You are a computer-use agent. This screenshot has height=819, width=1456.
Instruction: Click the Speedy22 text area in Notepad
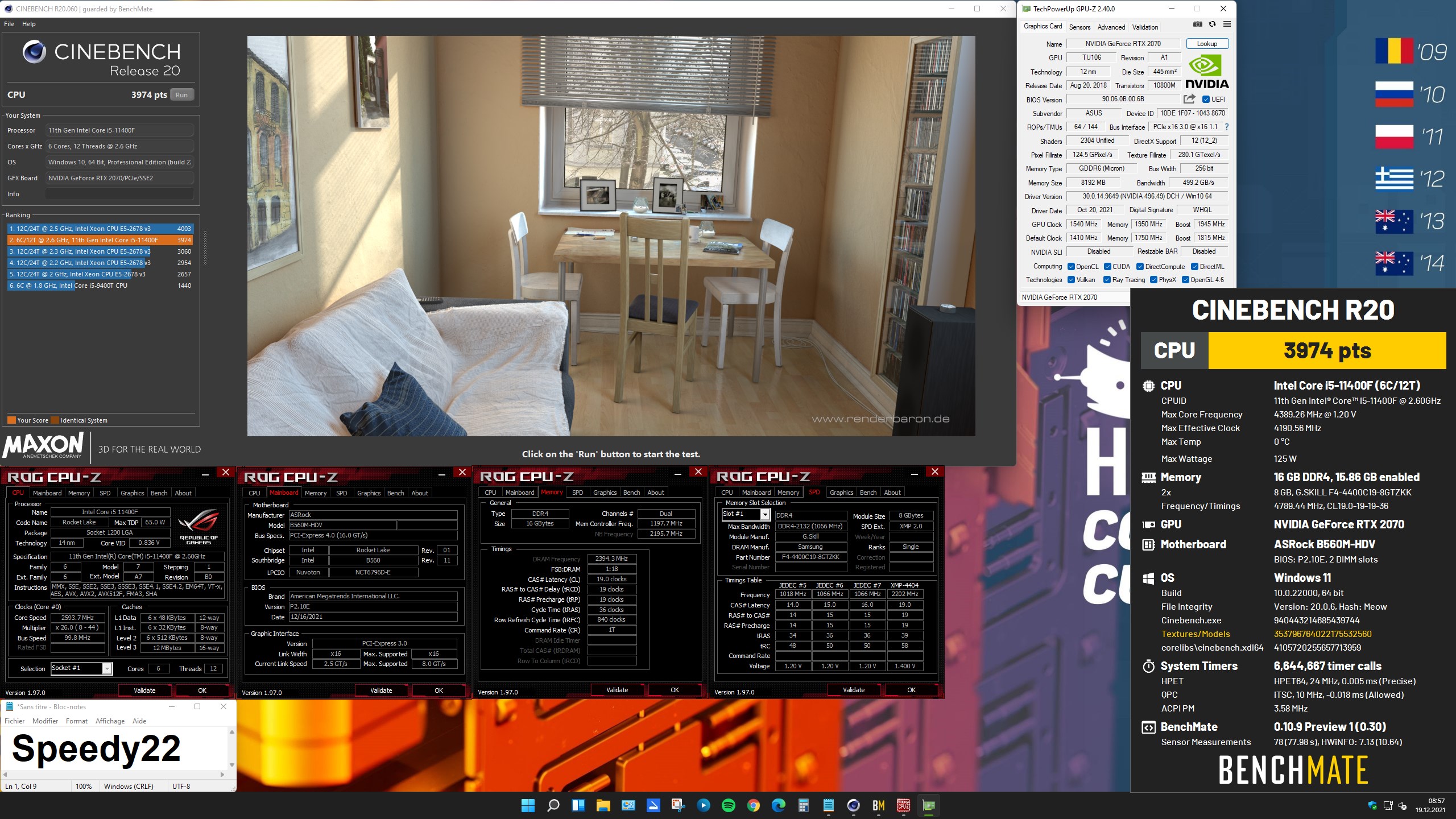(x=114, y=748)
